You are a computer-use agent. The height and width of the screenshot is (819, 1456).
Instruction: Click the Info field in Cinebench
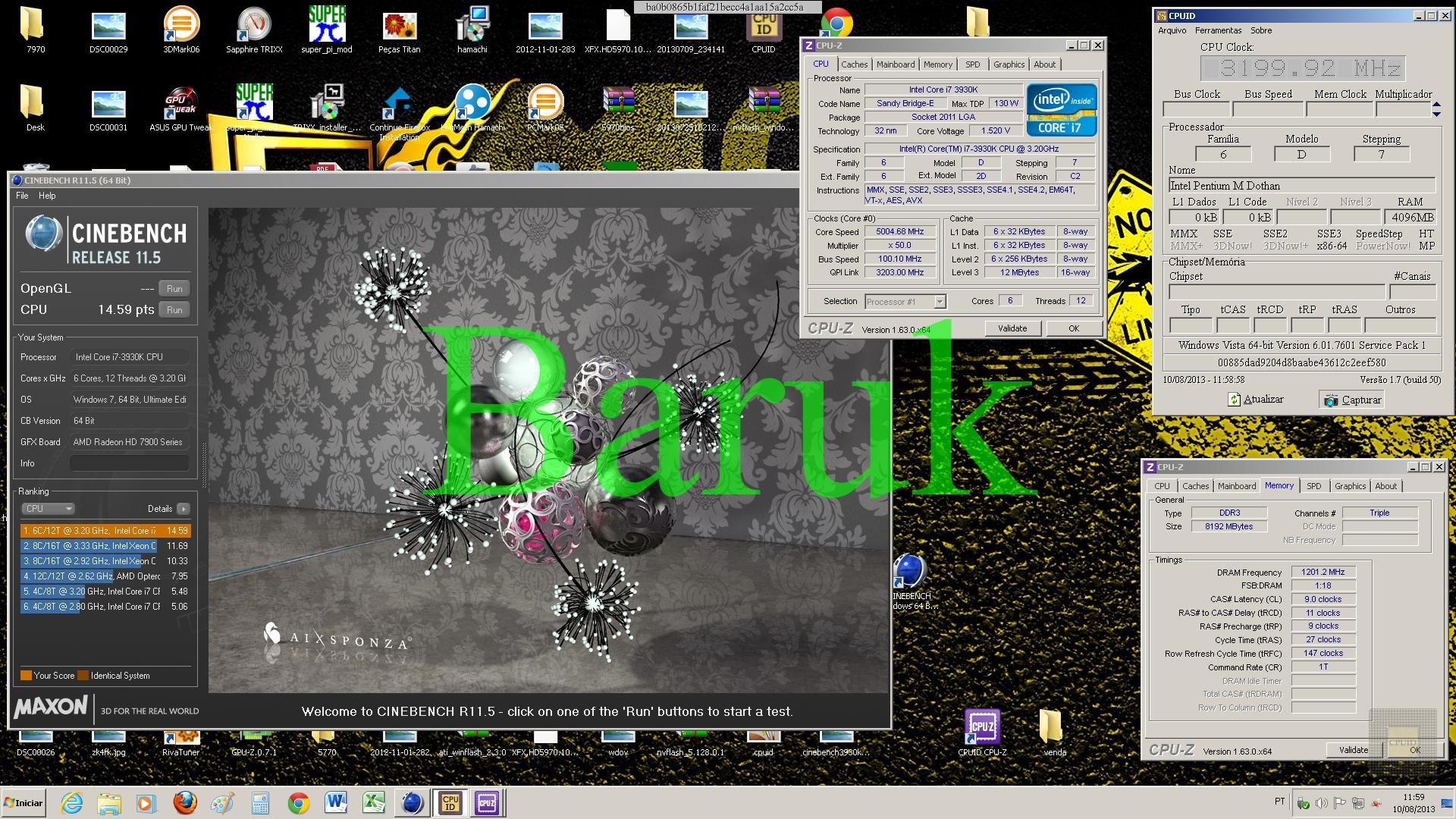129,463
